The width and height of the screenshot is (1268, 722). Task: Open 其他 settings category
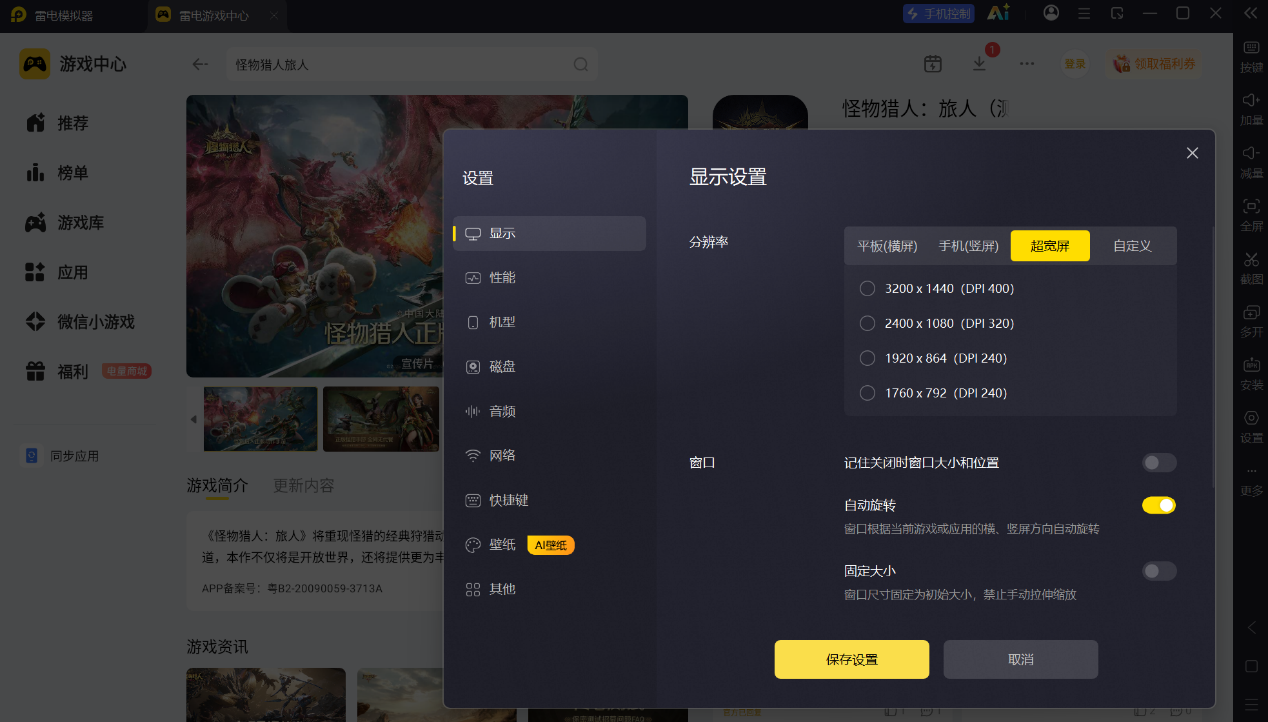coord(549,589)
